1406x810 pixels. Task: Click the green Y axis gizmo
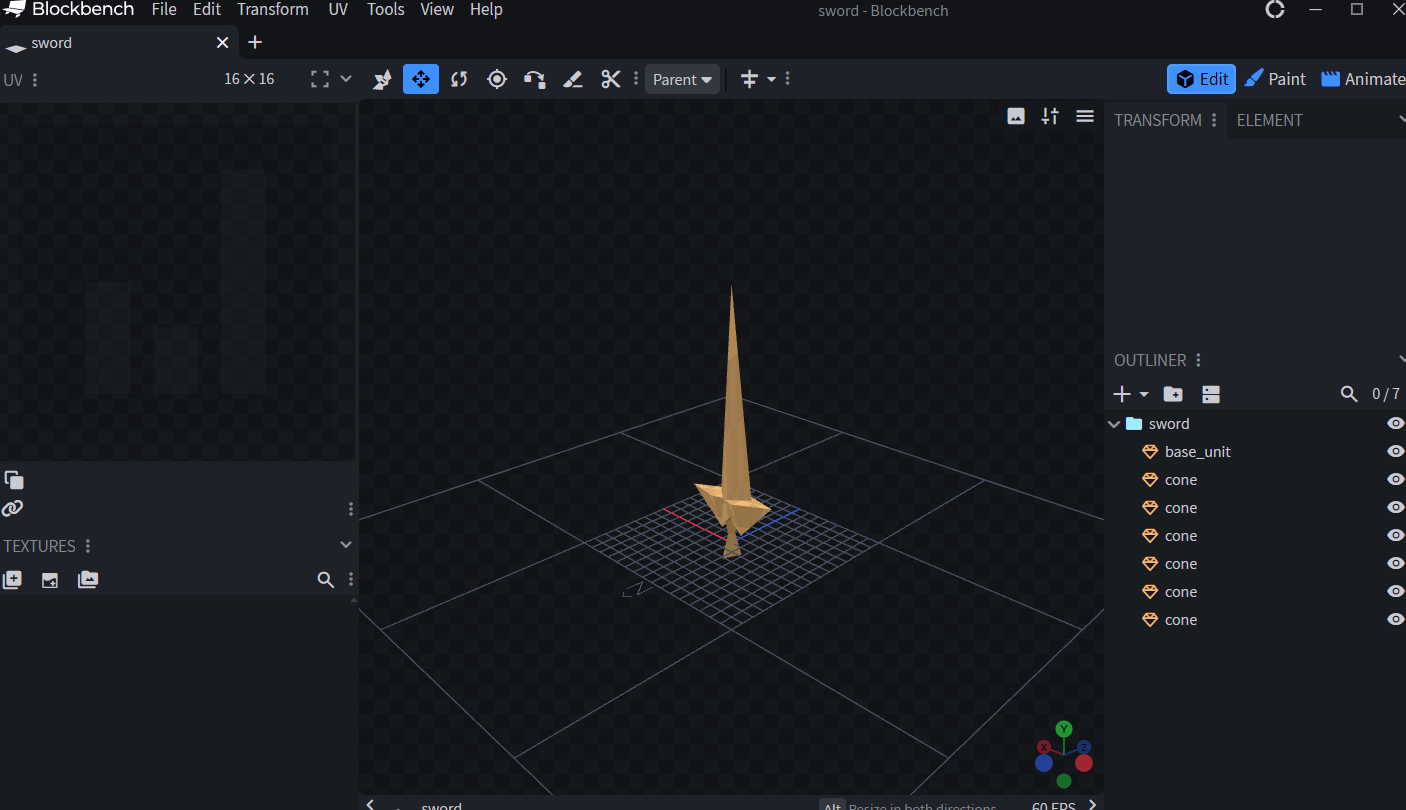[x=1064, y=729]
